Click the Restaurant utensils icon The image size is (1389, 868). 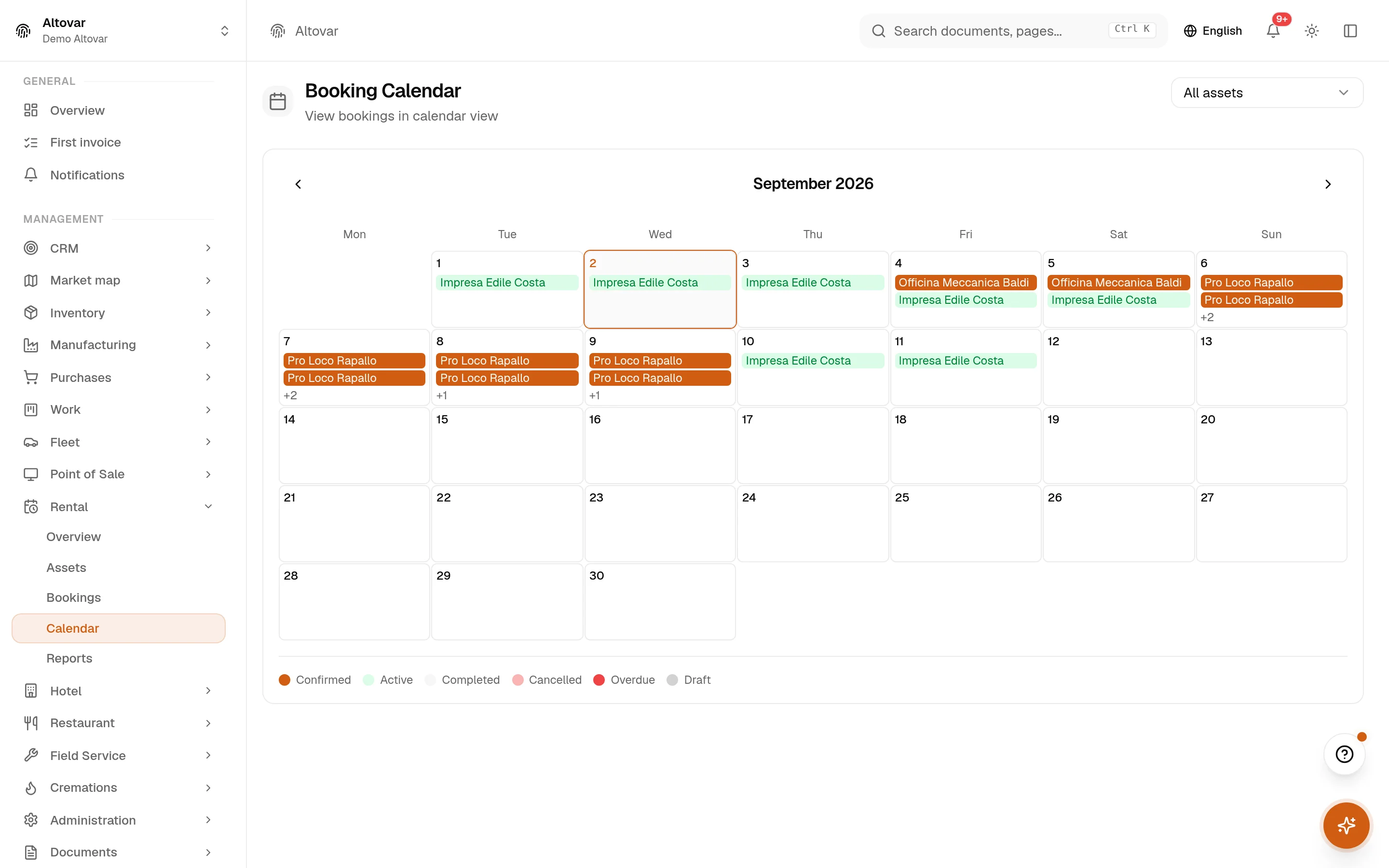coord(31,723)
